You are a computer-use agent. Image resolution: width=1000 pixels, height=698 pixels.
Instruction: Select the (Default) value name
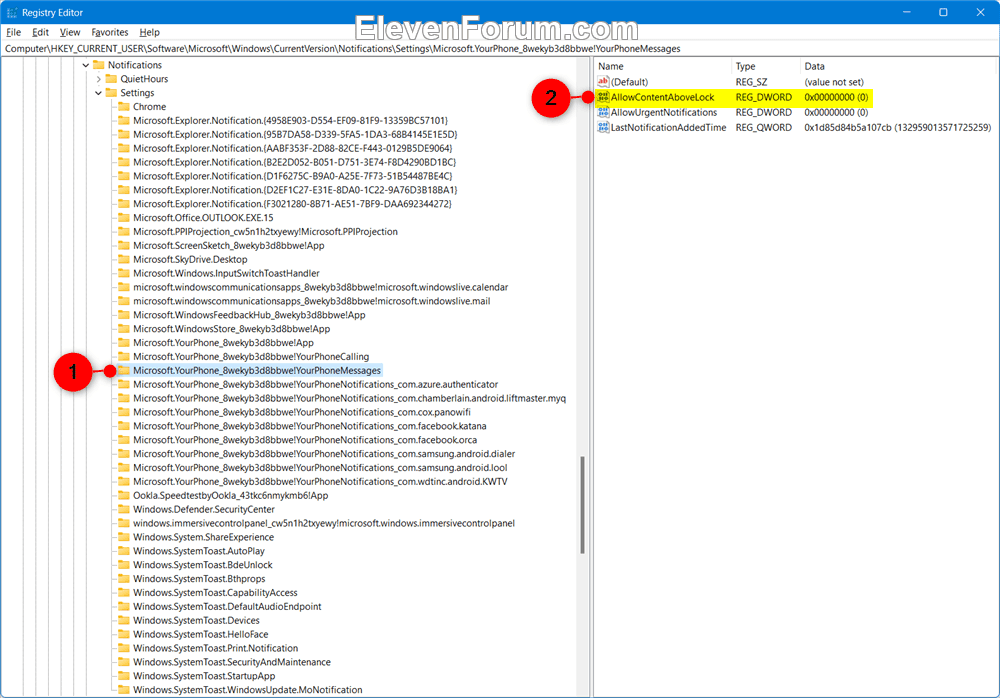pyautogui.click(x=629, y=82)
